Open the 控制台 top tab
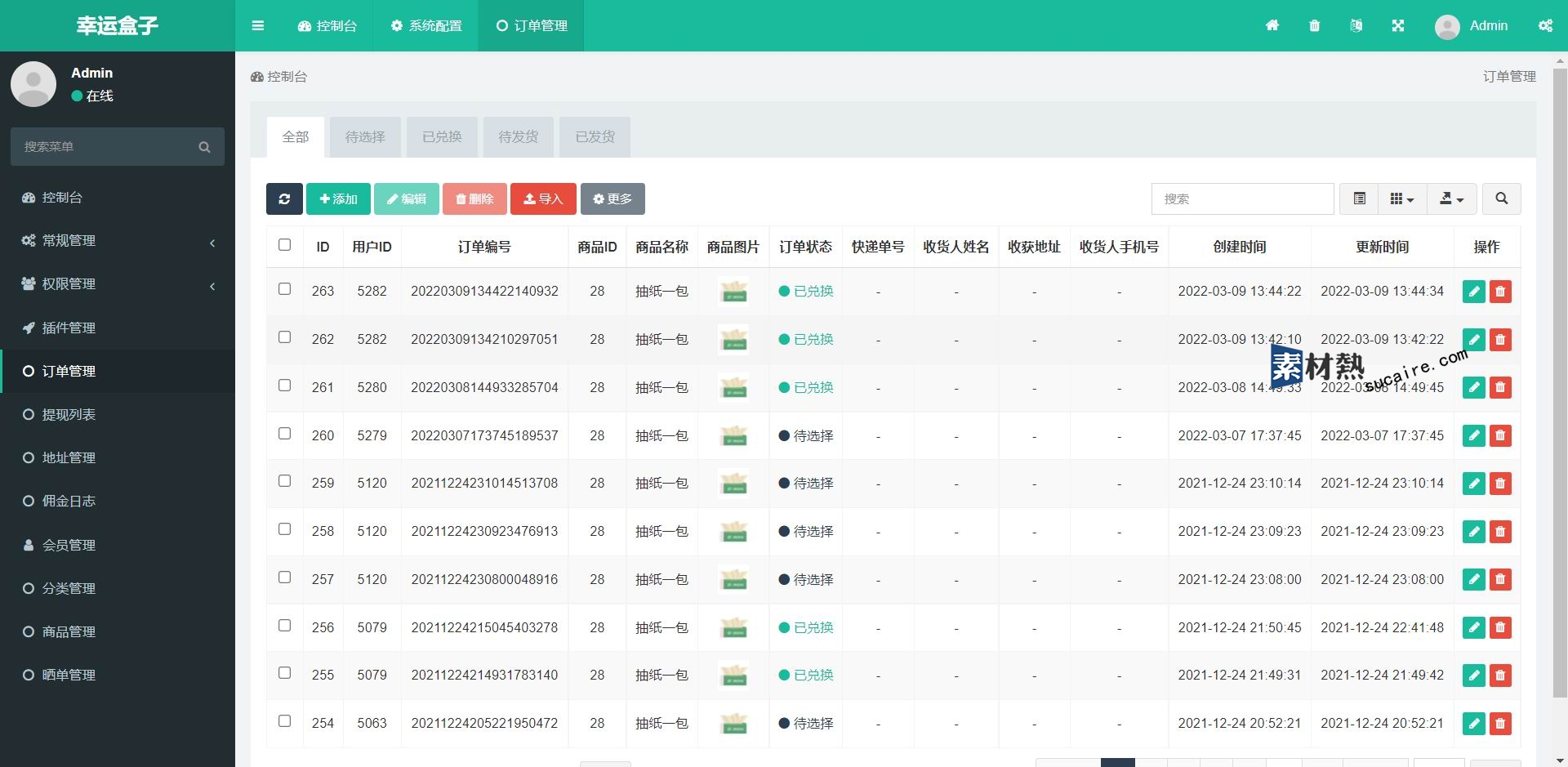The image size is (1568, 767). (x=327, y=25)
